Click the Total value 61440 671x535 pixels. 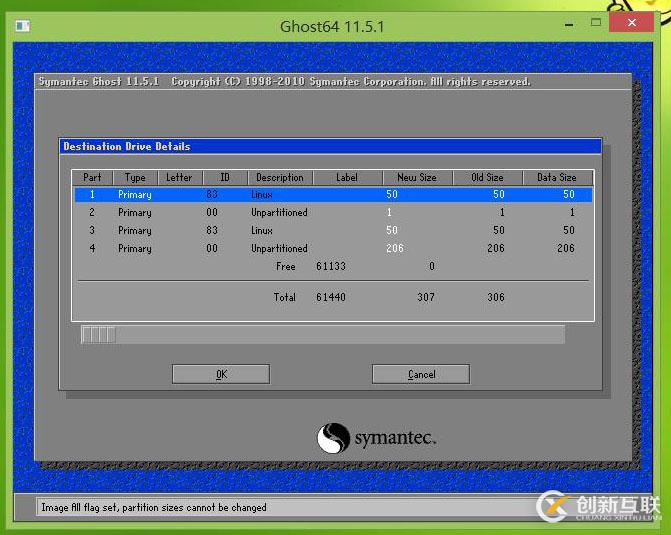click(331, 297)
